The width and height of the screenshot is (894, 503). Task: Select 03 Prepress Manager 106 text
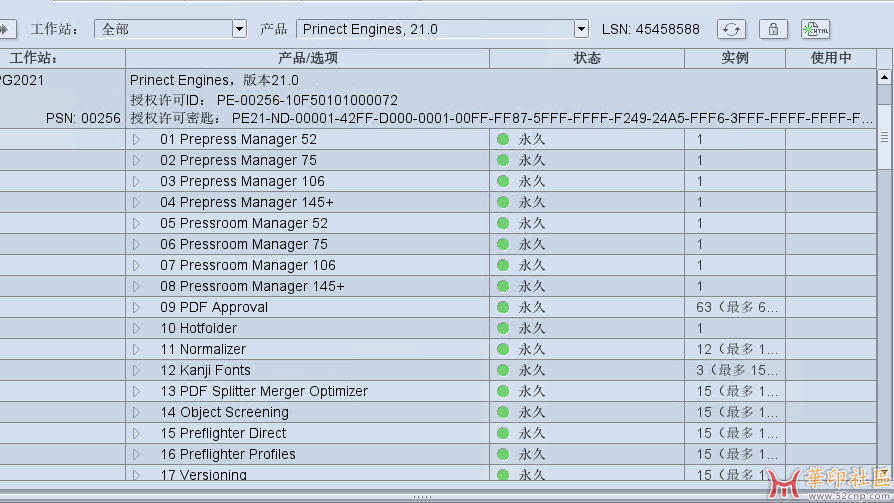click(242, 181)
